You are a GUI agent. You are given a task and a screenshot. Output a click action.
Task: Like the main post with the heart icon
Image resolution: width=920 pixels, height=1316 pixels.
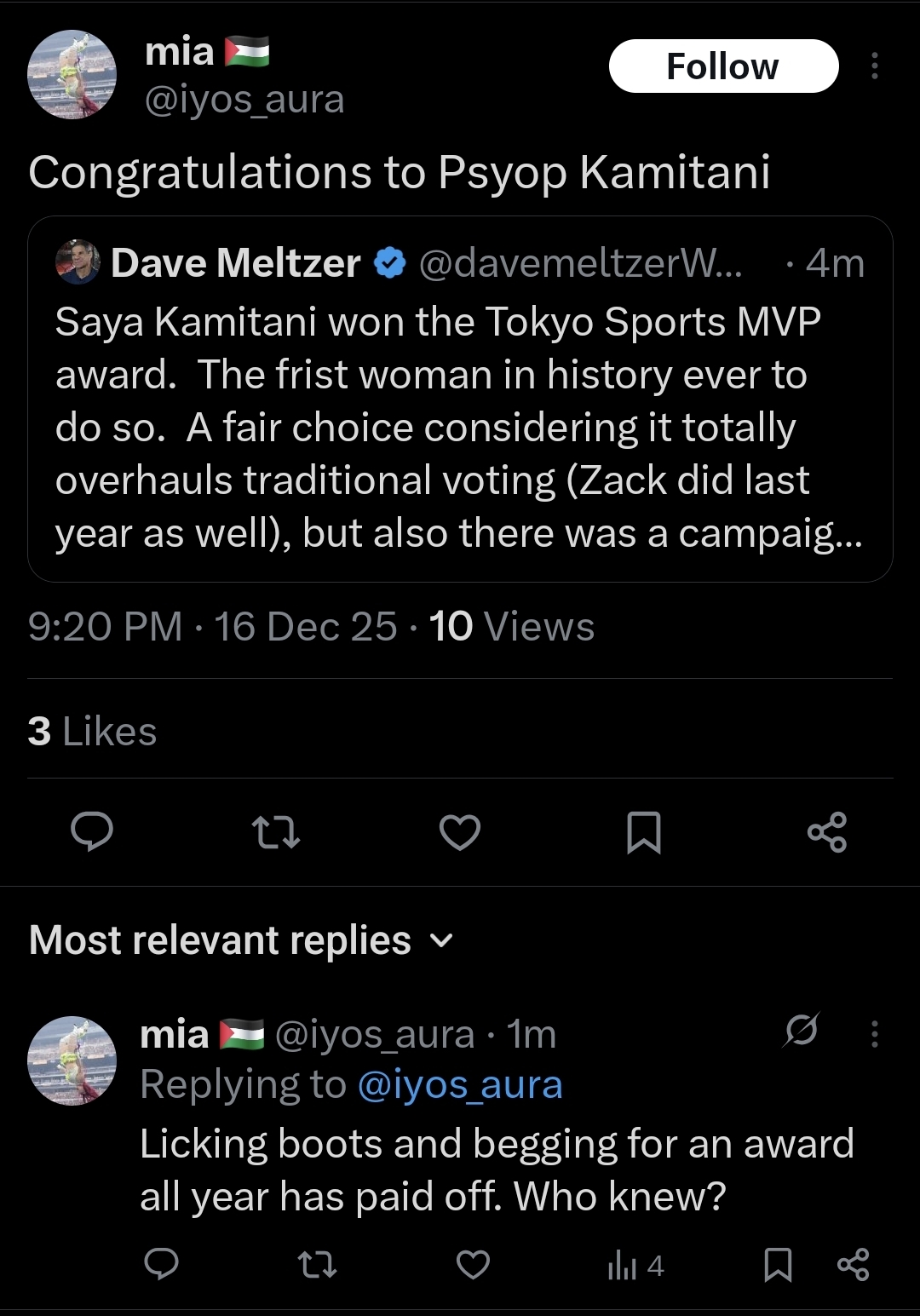pyautogui.click(x=460, y=832)
